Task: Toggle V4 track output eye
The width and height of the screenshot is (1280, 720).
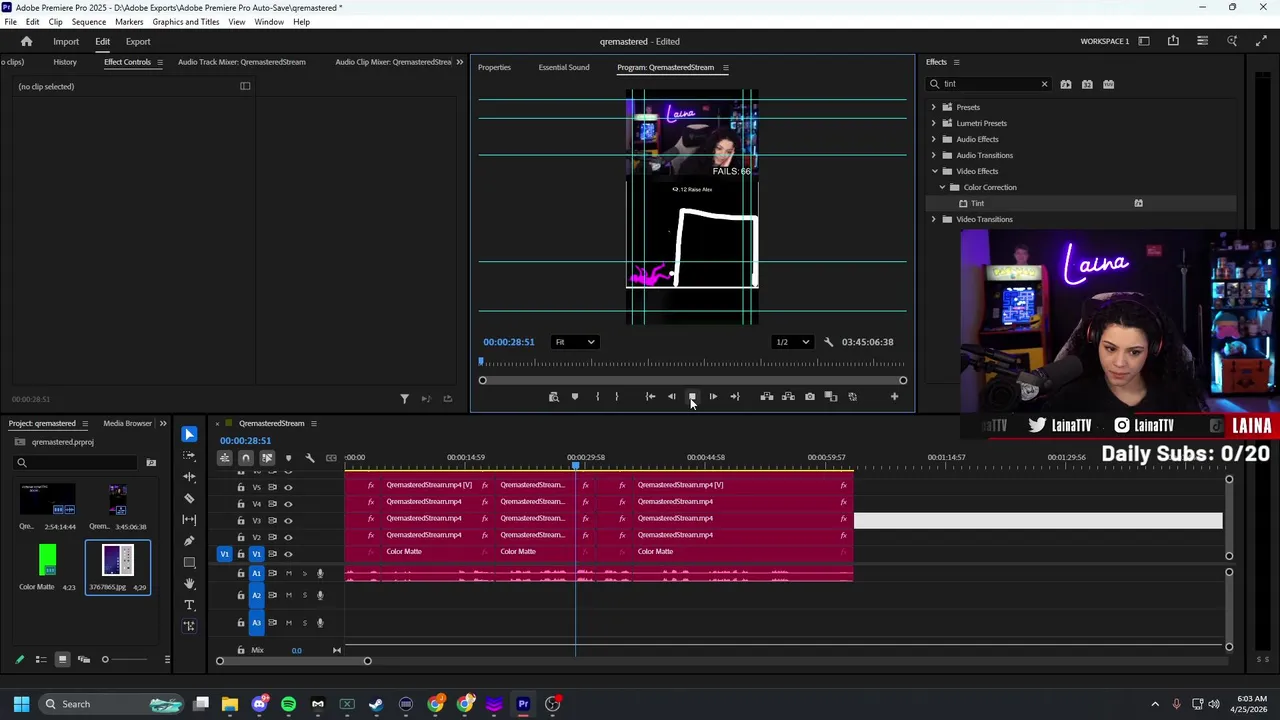Action: click(x=288, y=504)
